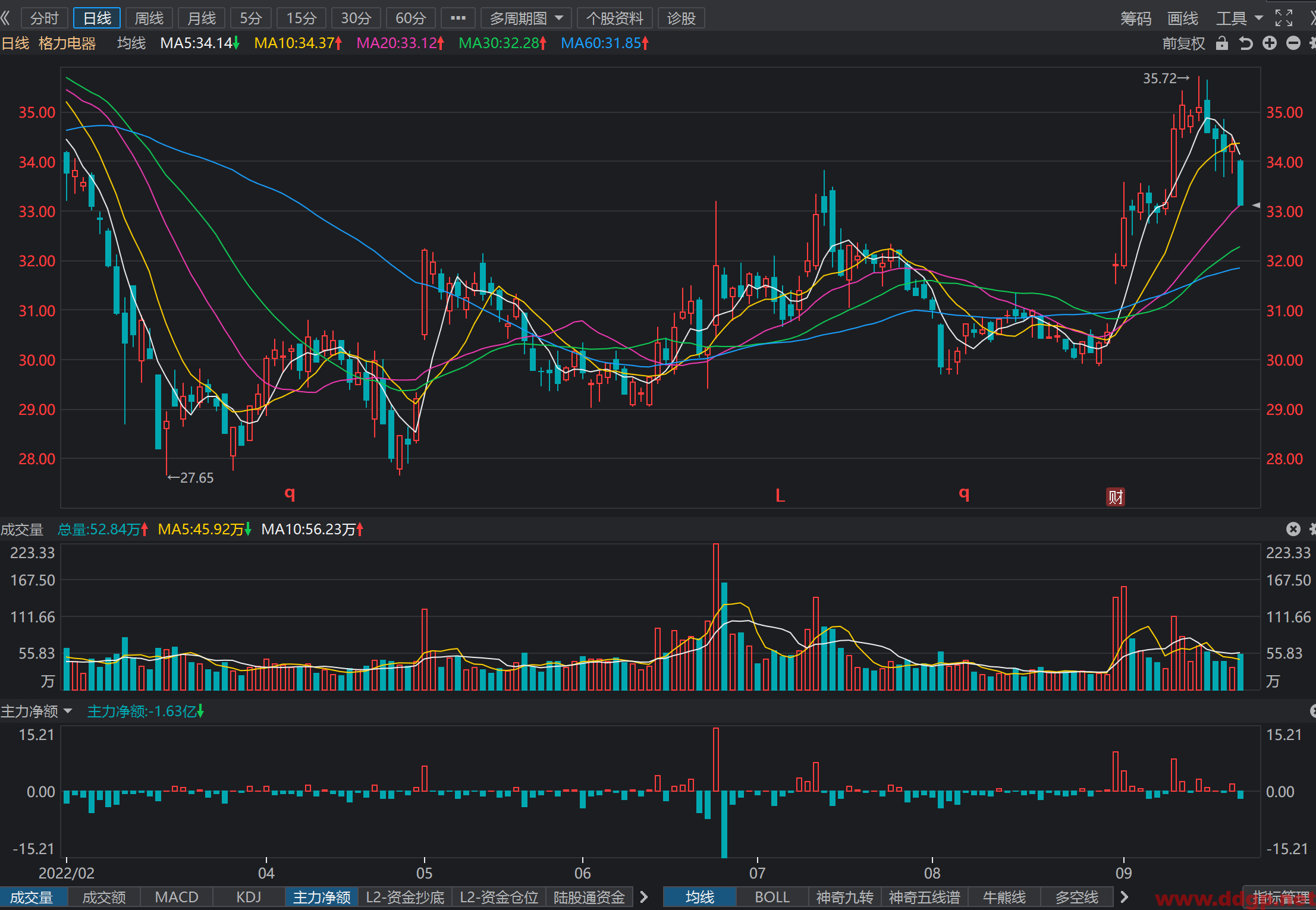Viewport: 1316px width, 910px height.
Task: Click the 财 financial report marker
Action: pos(1116,496)
